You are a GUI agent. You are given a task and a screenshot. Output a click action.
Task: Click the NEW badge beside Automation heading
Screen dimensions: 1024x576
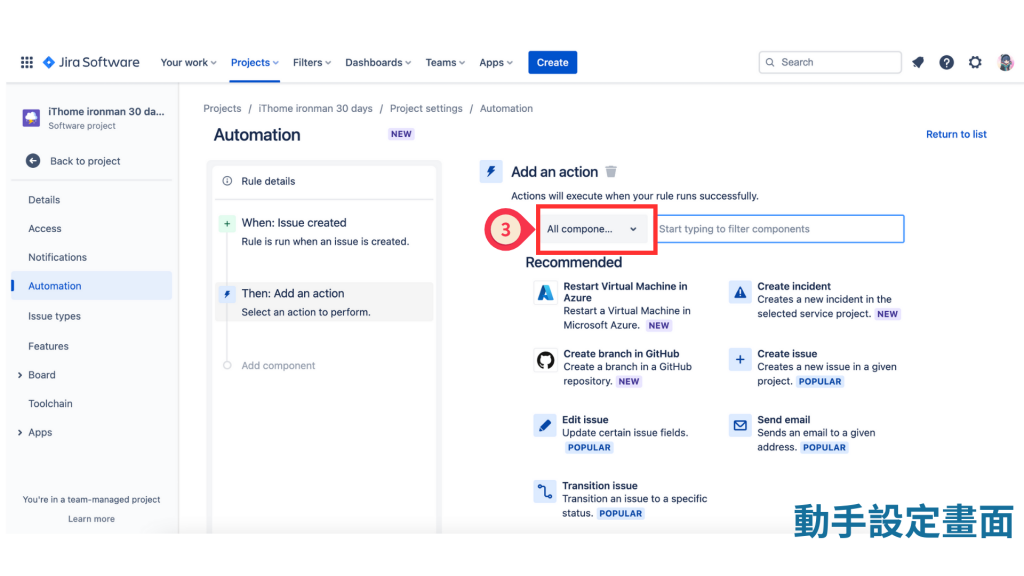[x=401, y=134]
